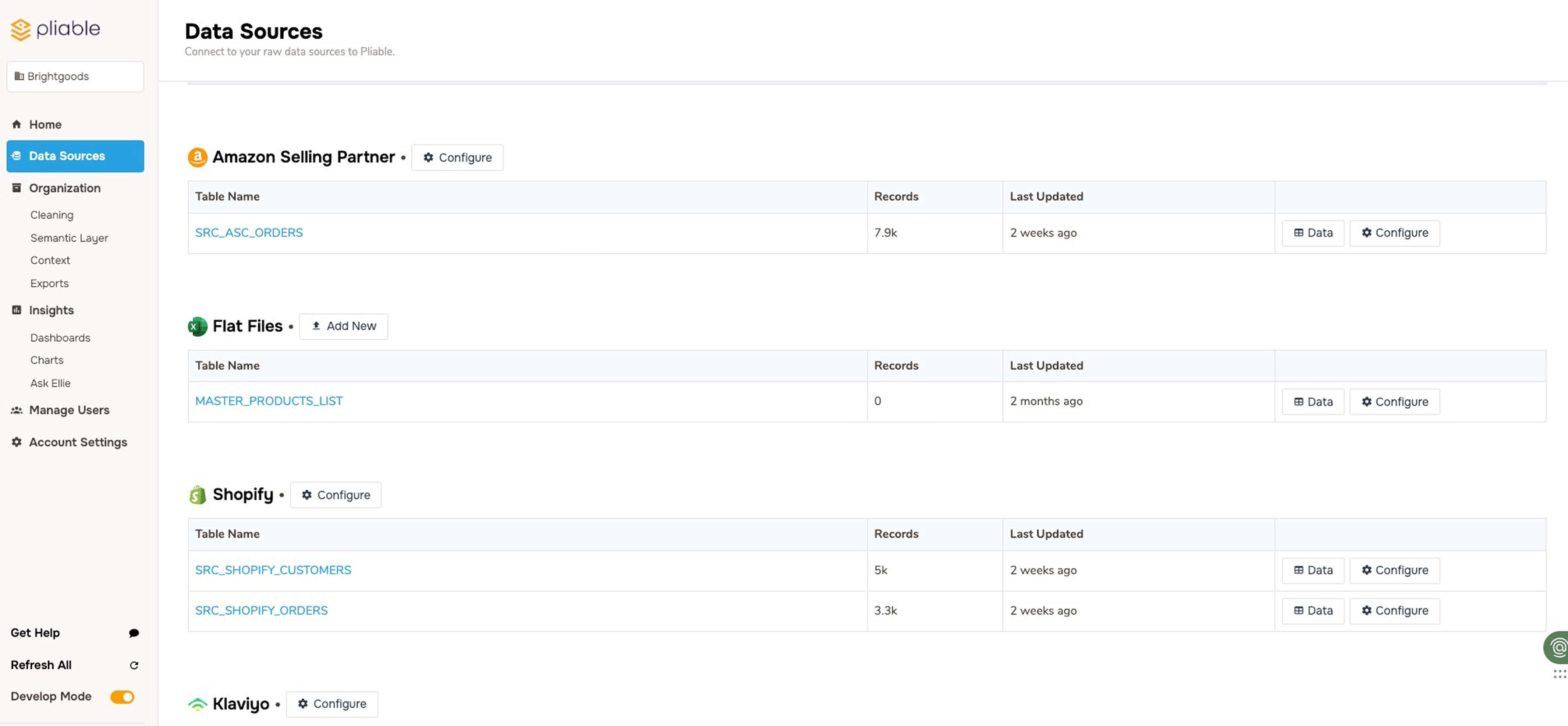Configure the MASTER_PRODUCTS_LIST table
Image resolution: width=1568 pixels, height=726 pixels.
coord(1394,402)
